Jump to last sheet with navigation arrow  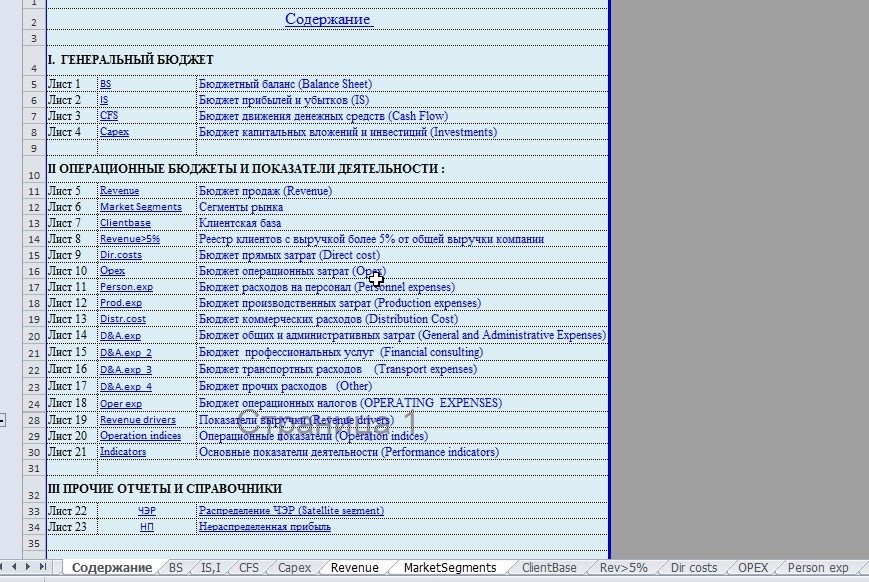coord(42,566)
